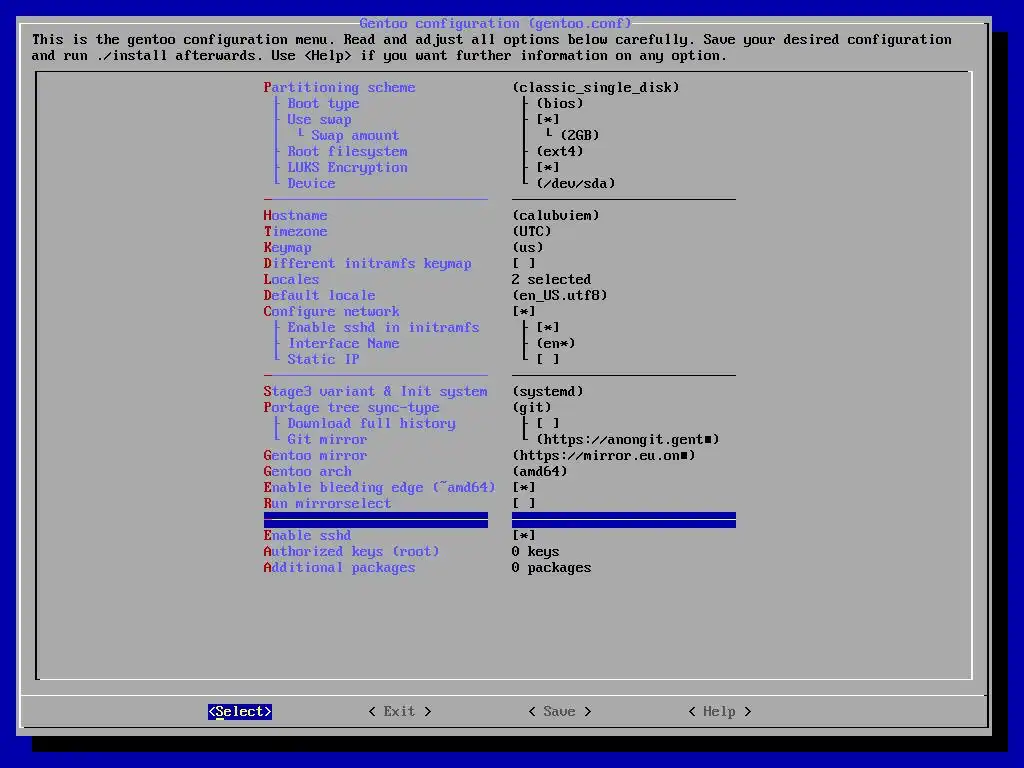The width and height of the screenshot is (1024, 768).
Task: Select the Boot type entry
Action: (x=323, y=103)
